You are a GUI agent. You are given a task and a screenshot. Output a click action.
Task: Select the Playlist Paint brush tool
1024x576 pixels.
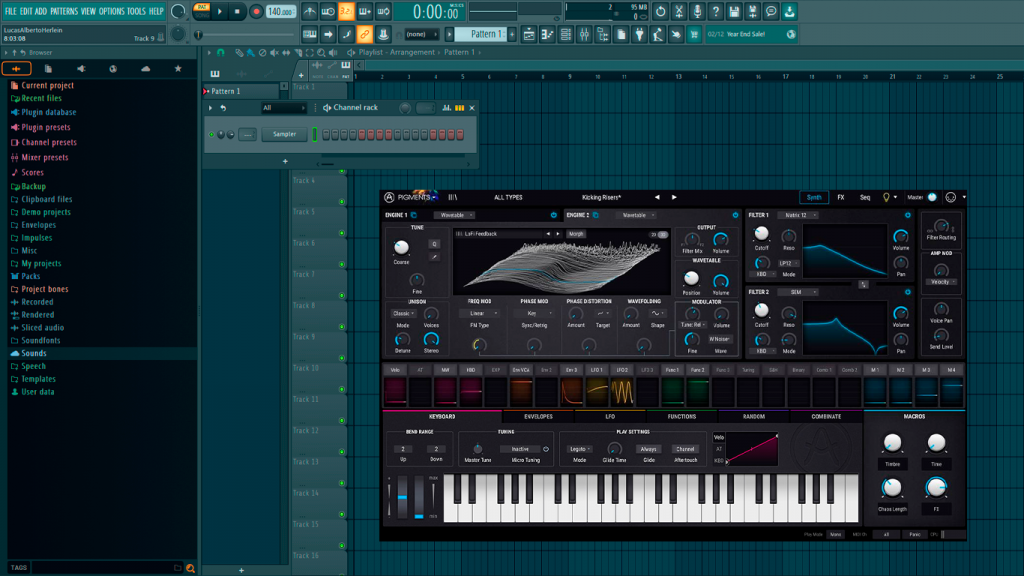pyautogui.click(x=251, y=53)
